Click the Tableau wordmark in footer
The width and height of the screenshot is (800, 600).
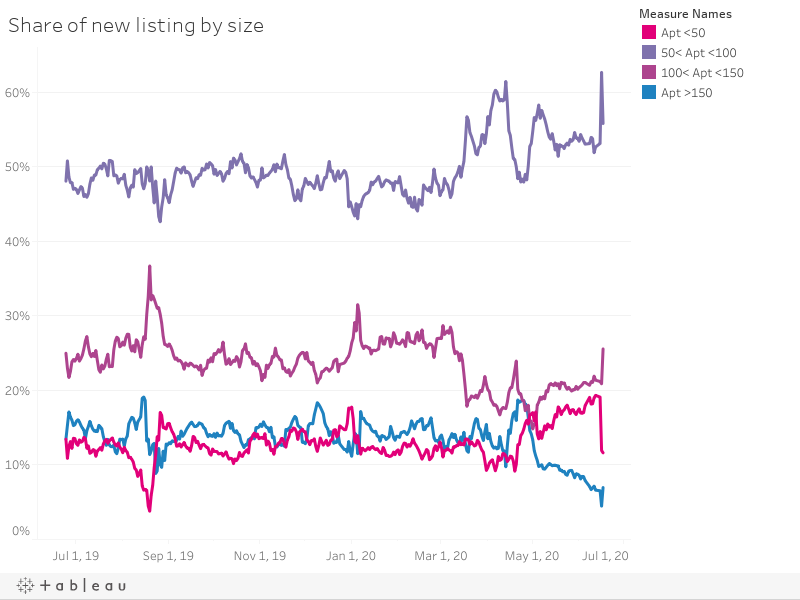pos(83,585)
